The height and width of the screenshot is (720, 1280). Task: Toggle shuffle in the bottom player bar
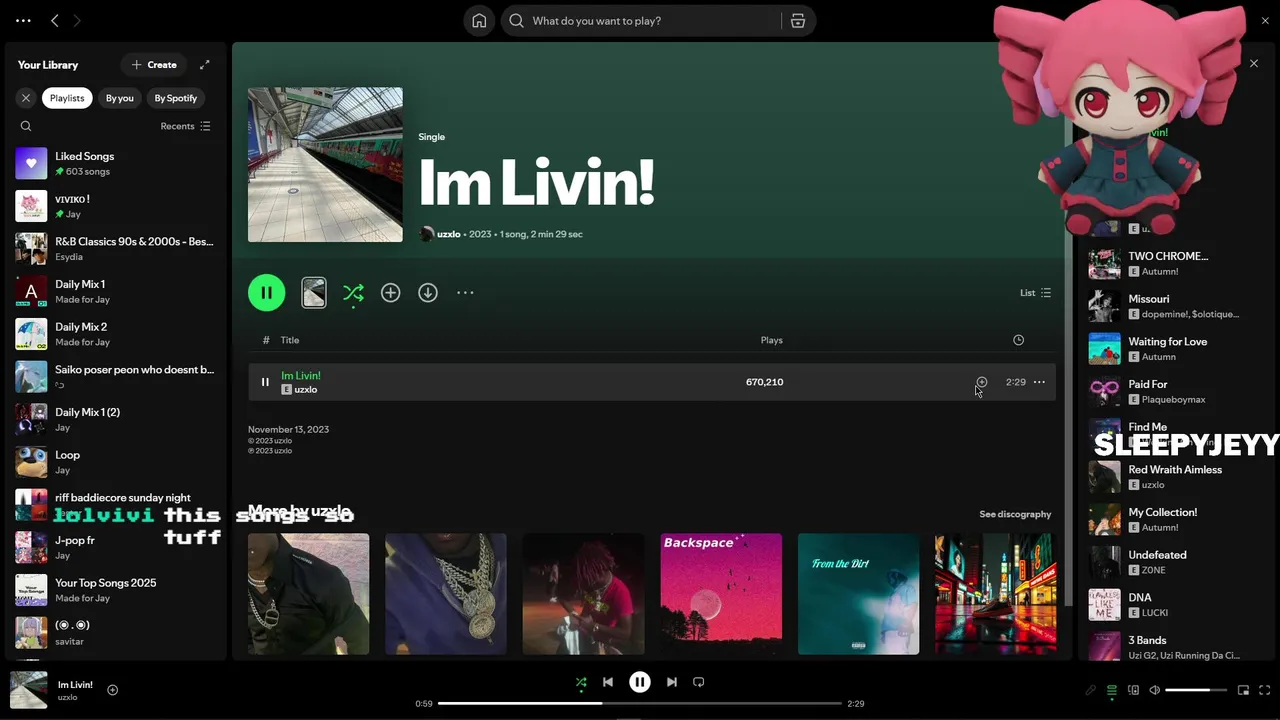tap(581, 682)
